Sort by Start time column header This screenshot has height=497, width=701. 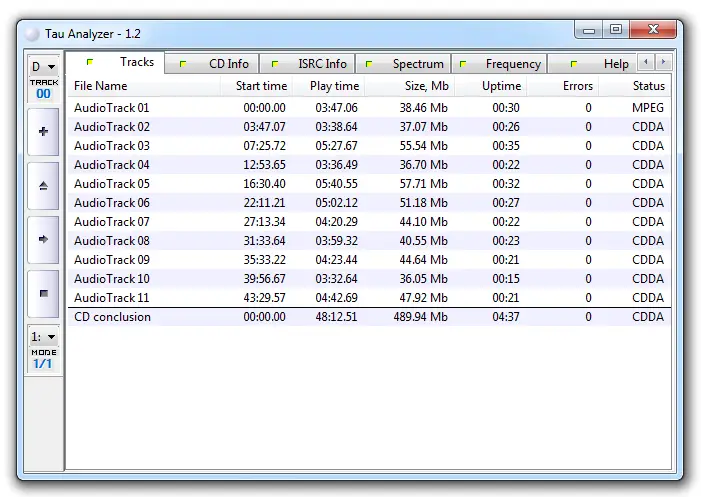[257, 86]
